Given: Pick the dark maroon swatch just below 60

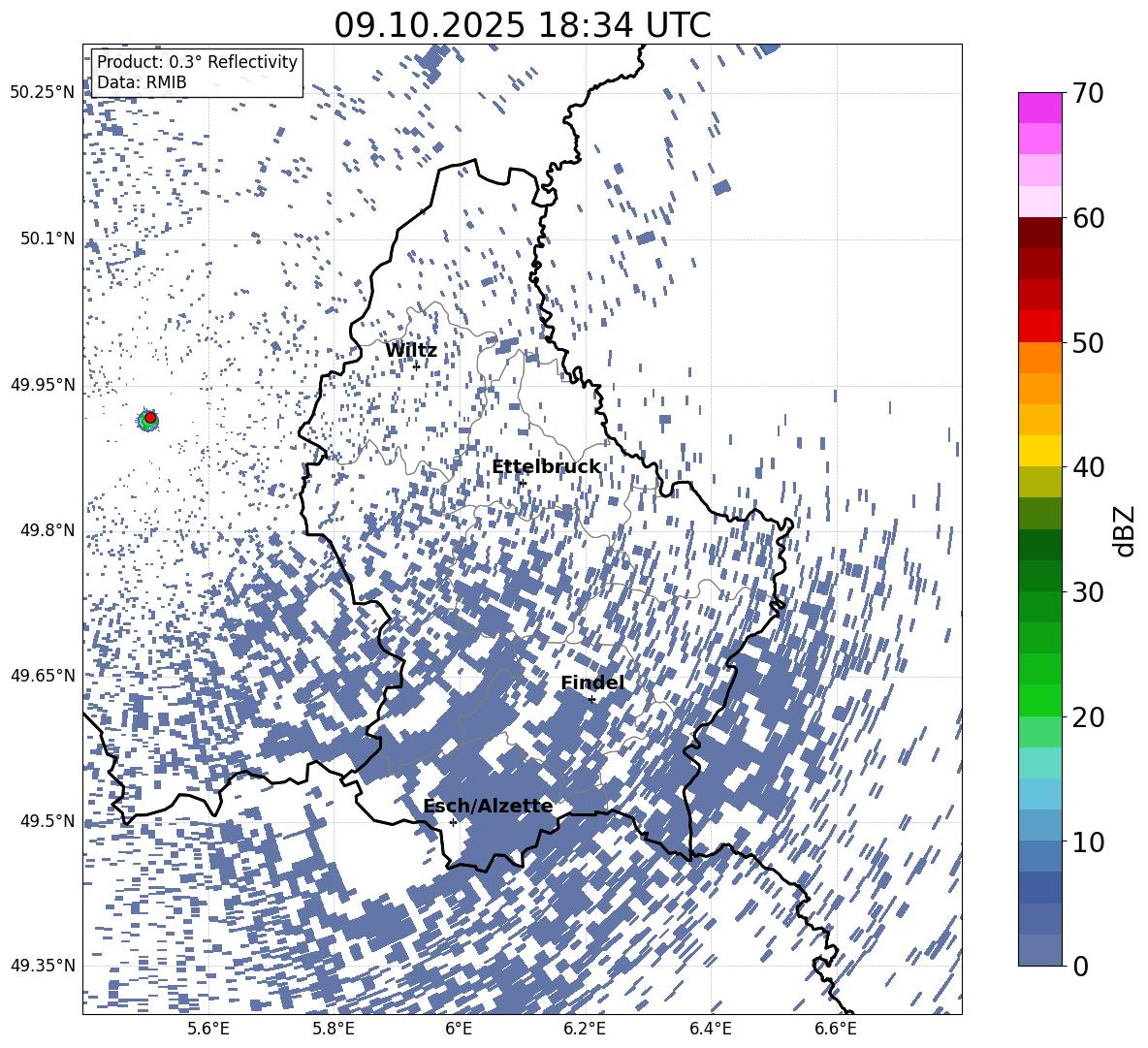Looking at the screenshot, I should [1039, 233].
